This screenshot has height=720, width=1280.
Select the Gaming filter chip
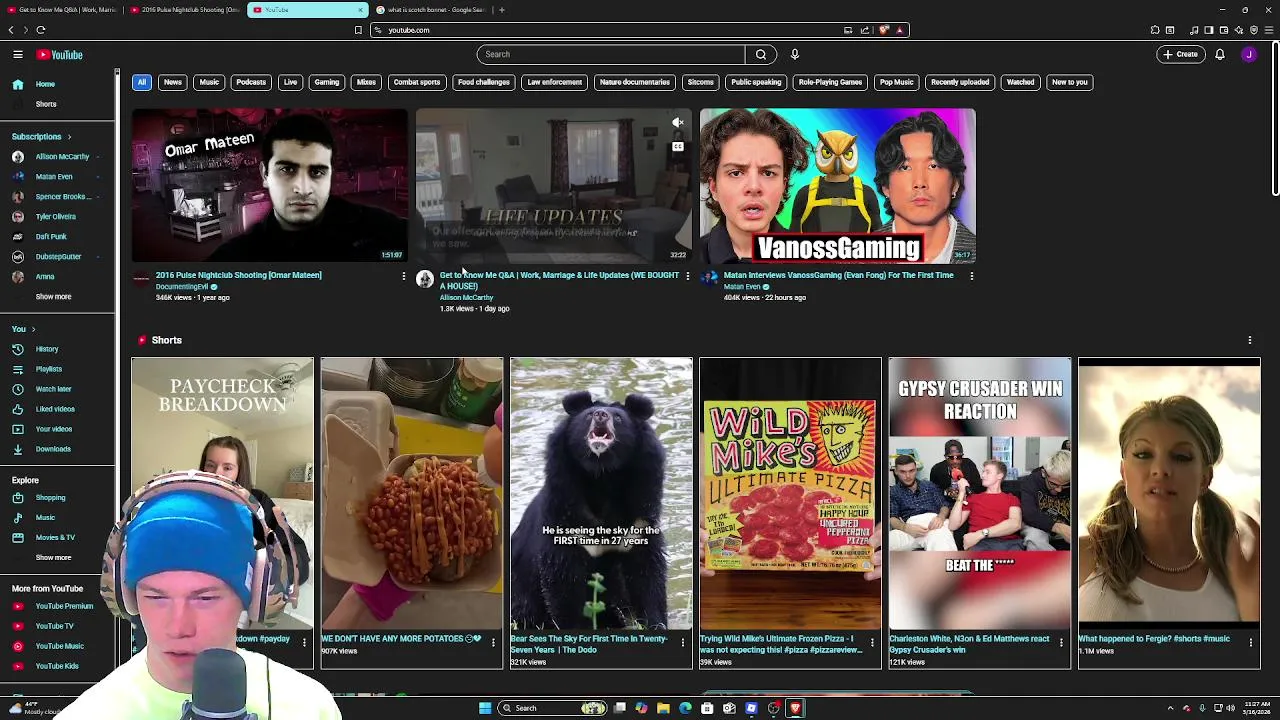(x=327, y=82)
